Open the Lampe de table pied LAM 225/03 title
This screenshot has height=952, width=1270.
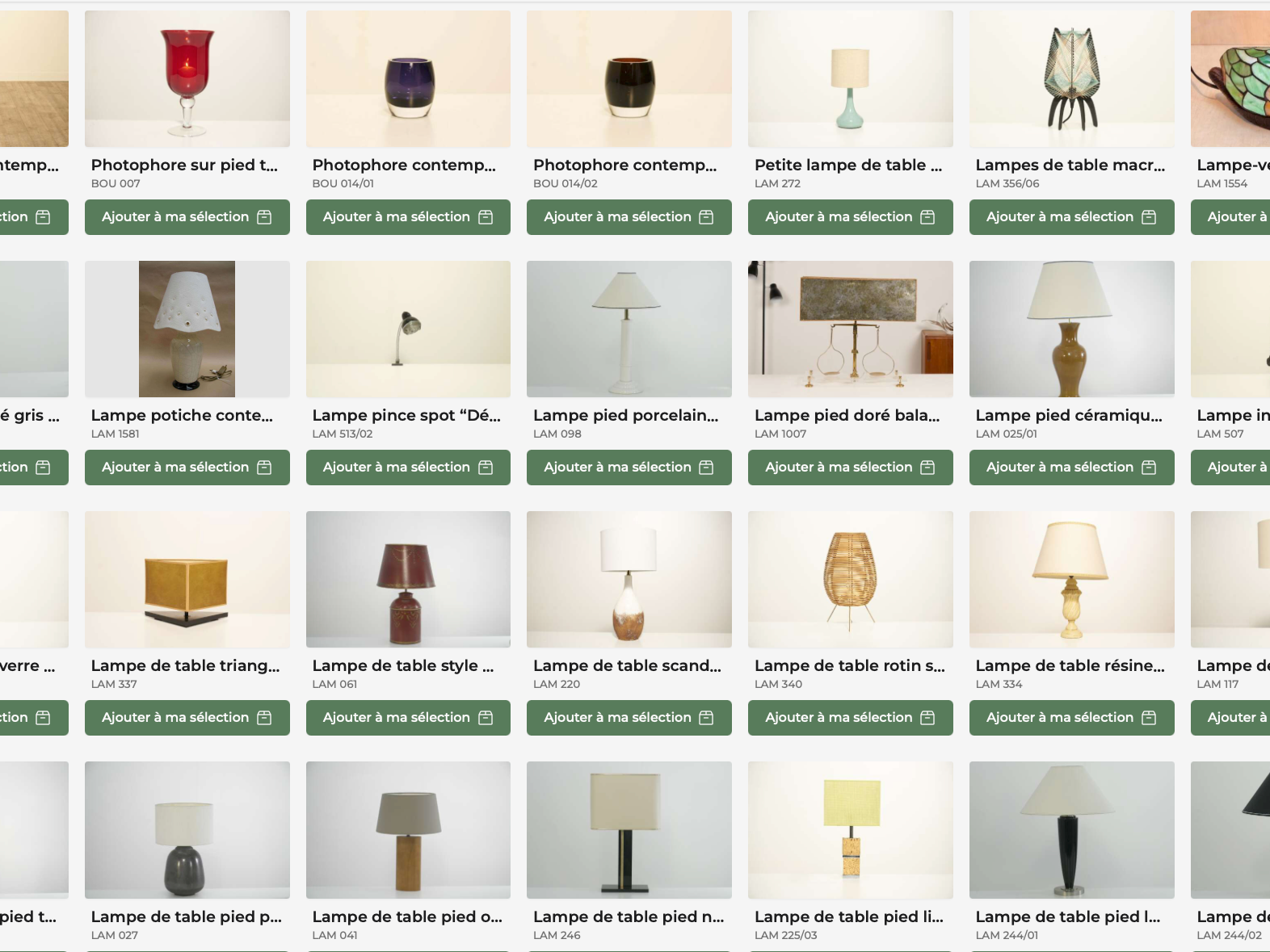(848, 916)
